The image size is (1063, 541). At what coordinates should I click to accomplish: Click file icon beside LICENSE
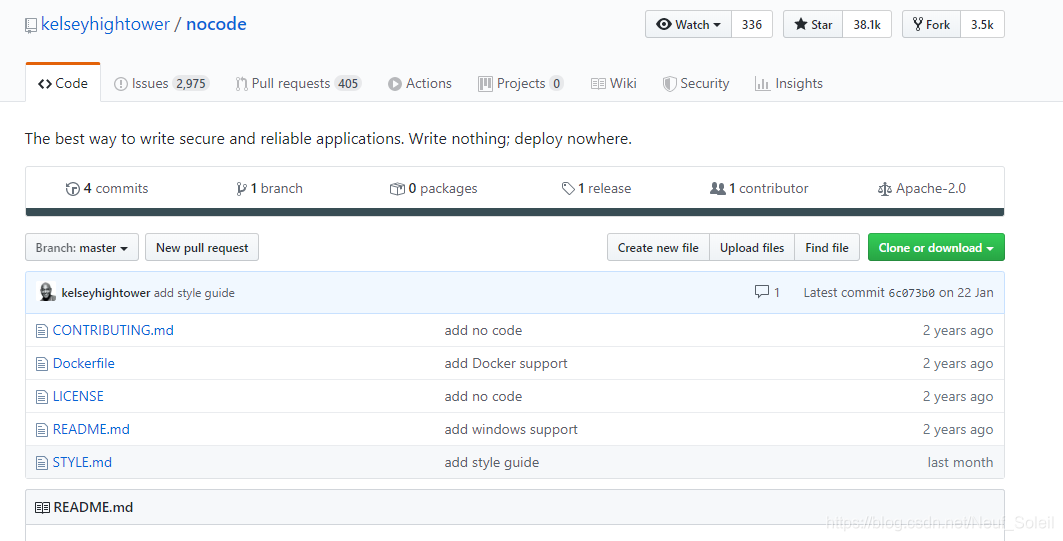point(42,397)
